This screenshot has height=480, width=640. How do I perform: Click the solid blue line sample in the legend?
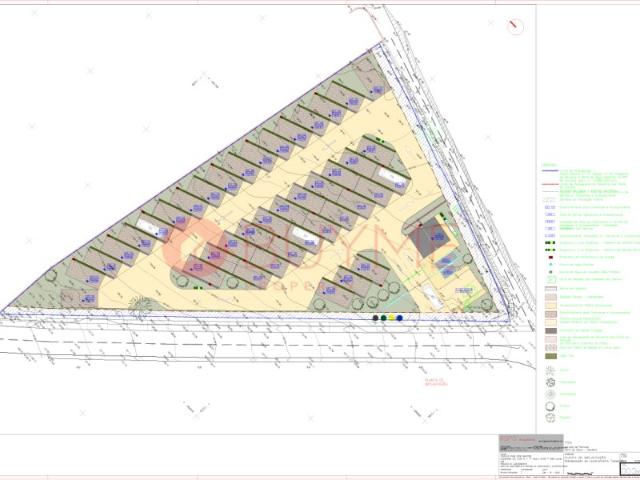coord(550,171)
